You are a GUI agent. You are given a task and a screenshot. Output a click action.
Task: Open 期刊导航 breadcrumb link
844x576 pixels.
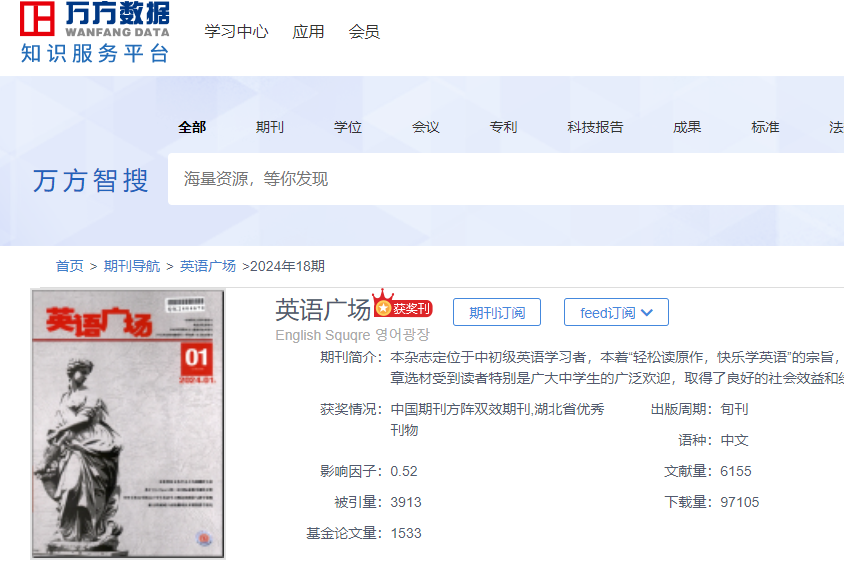(132, 266)
